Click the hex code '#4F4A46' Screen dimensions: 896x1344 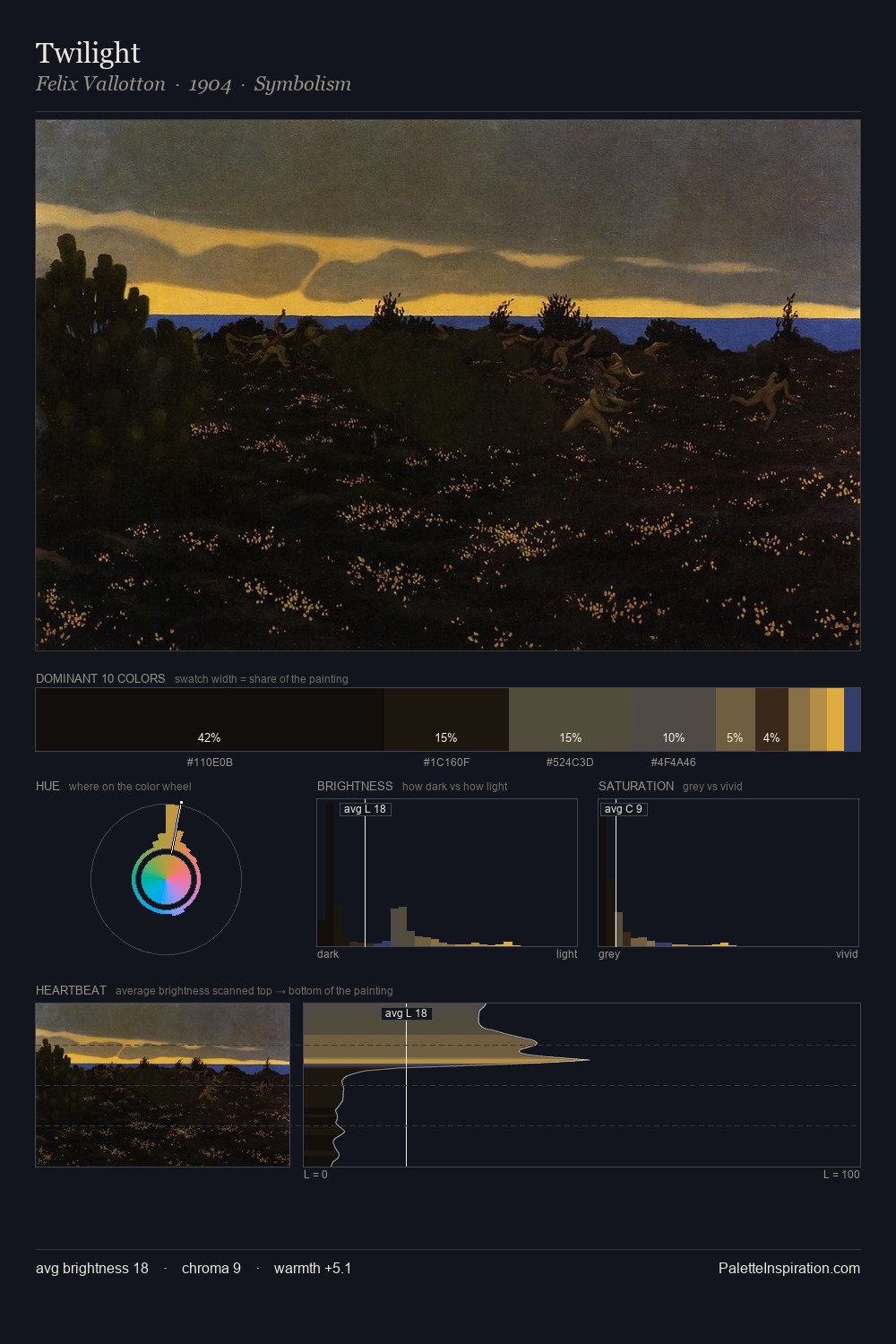pyautogui.click(x=674, y=762)
